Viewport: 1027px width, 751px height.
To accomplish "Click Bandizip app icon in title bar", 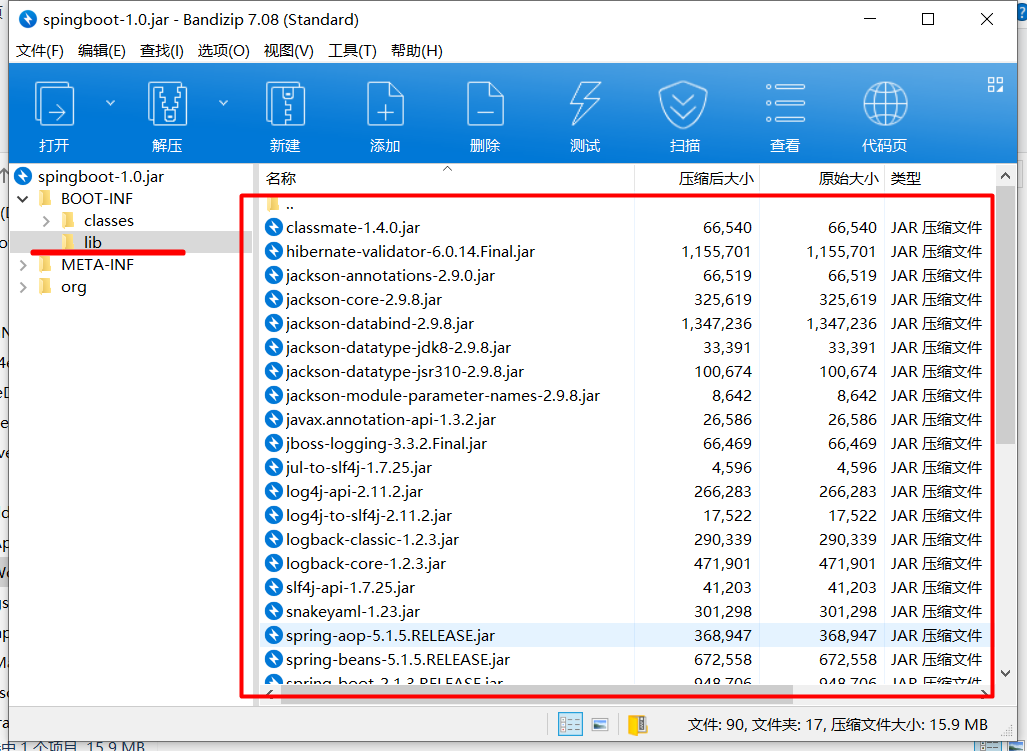I will tap(28, 19).
